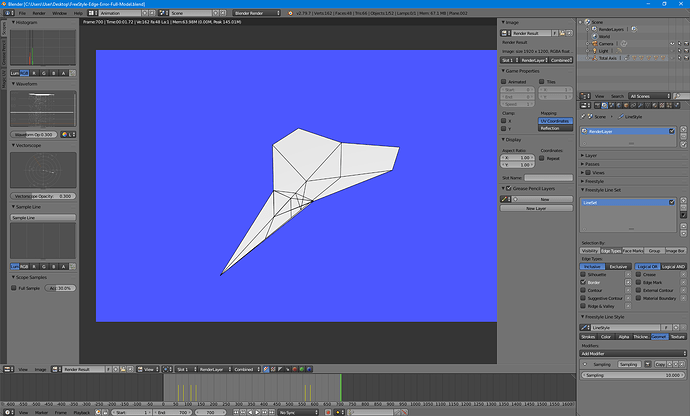Click the add render layer plus icon
Image resolution: width=690 pixels, height=416 pixels.
coord(683,129)
